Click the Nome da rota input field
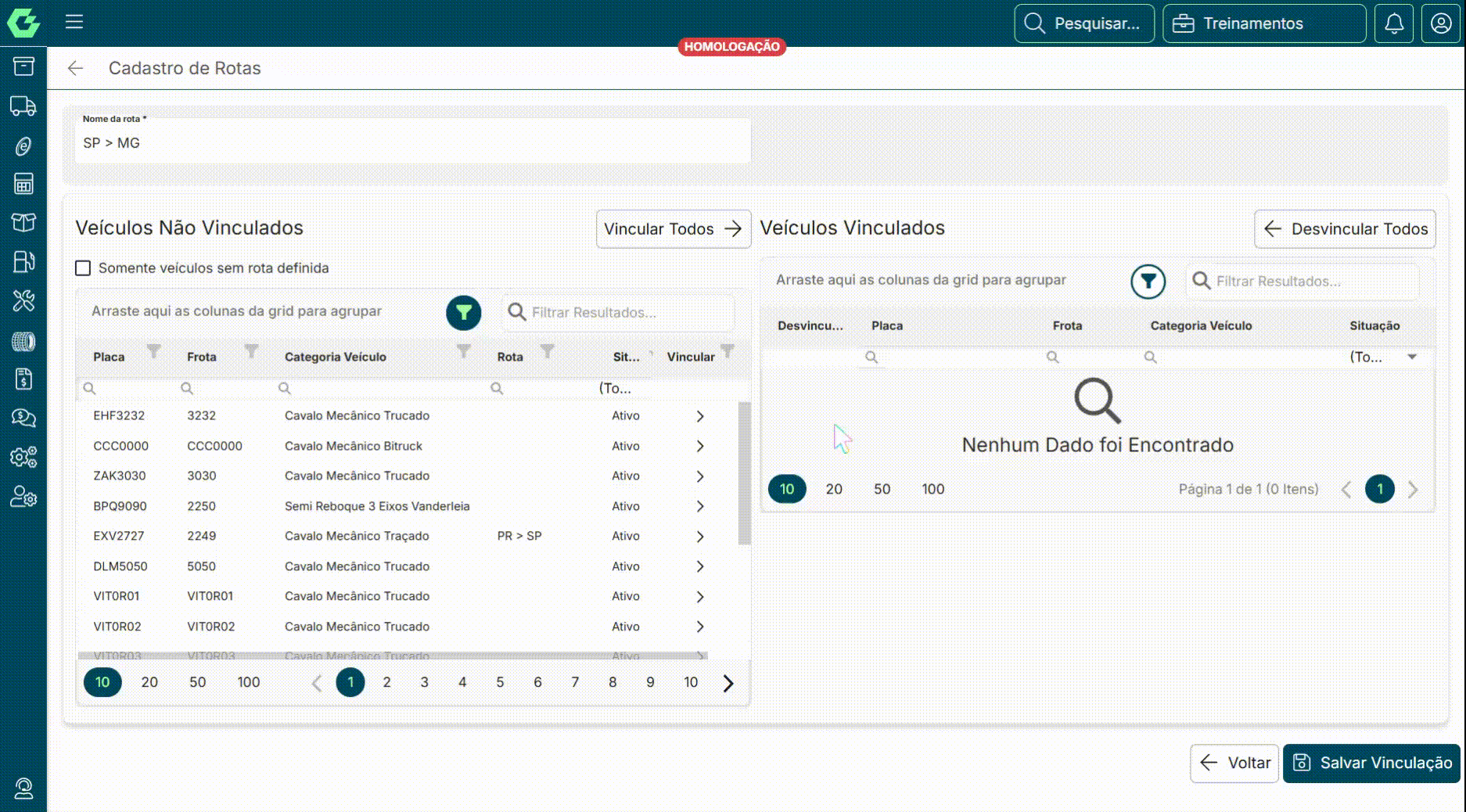This screenshot has width=1466, height=812. [x=412, y=143]
